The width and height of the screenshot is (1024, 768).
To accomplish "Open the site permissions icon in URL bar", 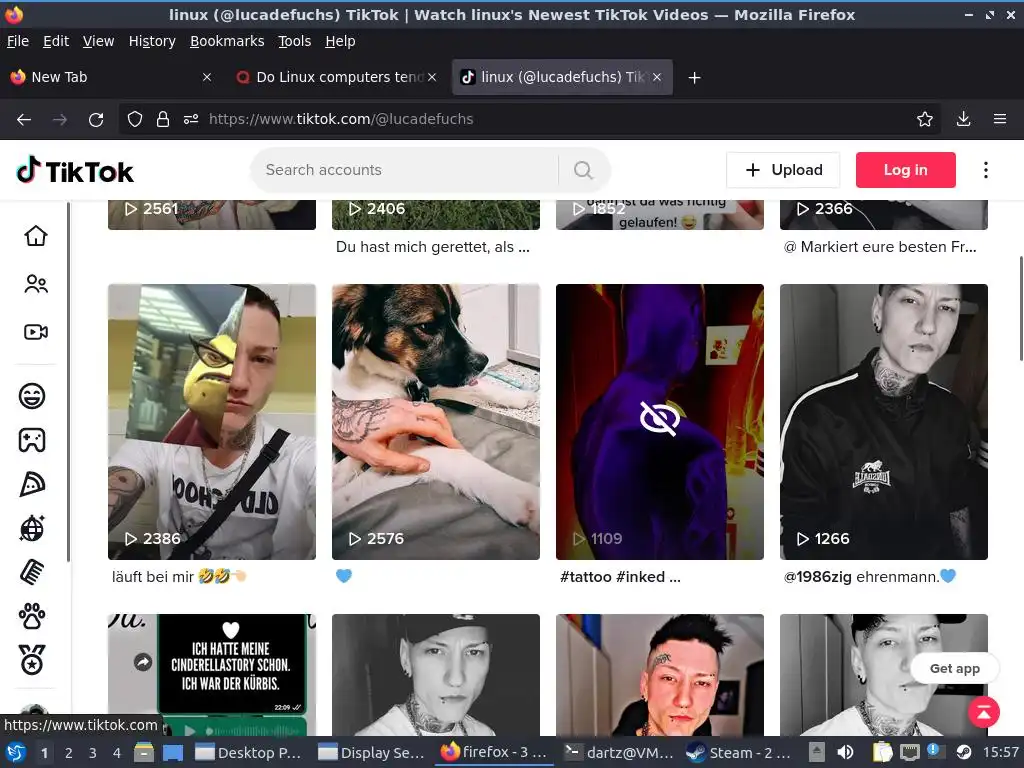I will (191, 119).
